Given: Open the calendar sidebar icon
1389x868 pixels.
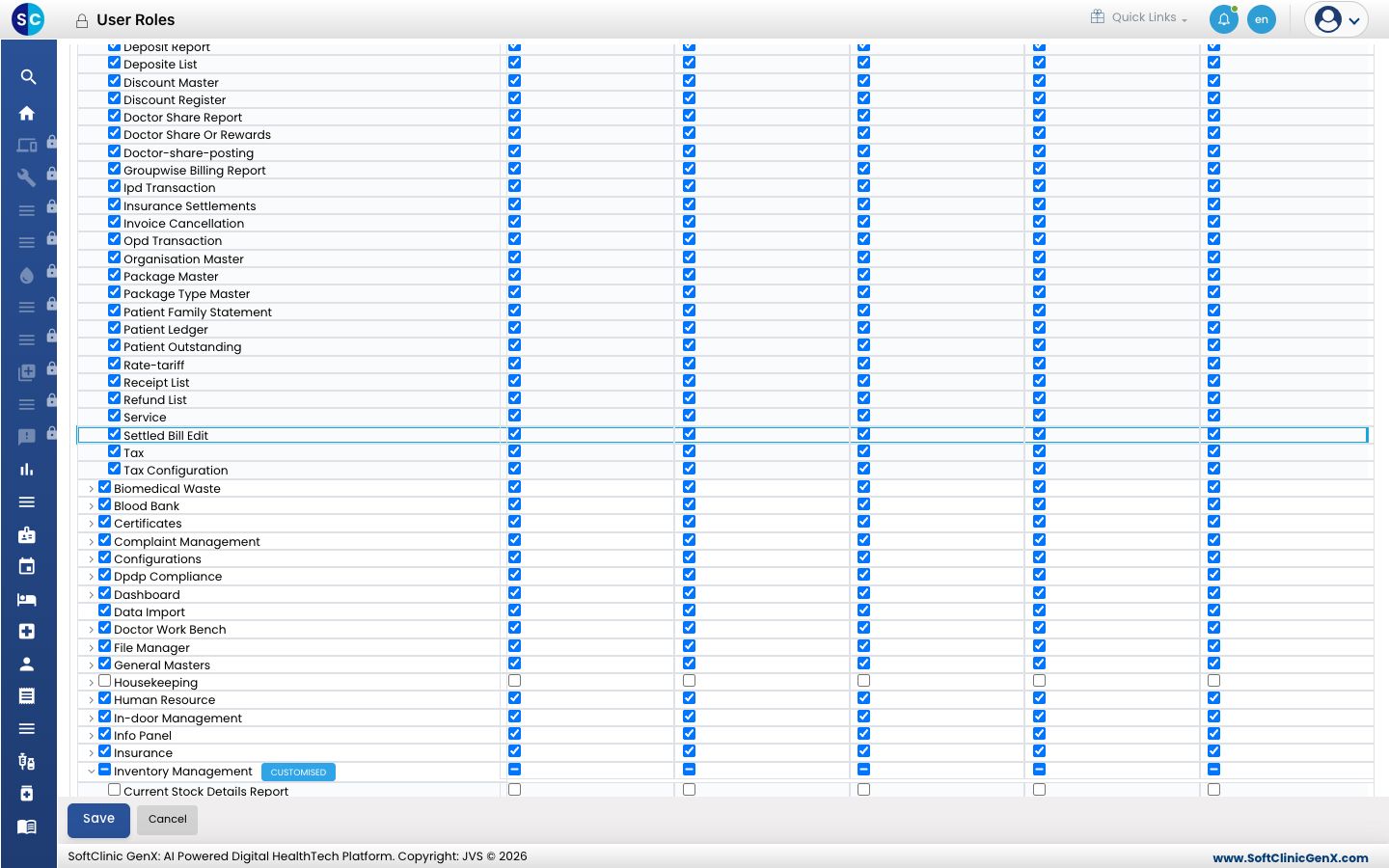Looking at the screenshot, I should pyautogui.click(x=27, y=566).
